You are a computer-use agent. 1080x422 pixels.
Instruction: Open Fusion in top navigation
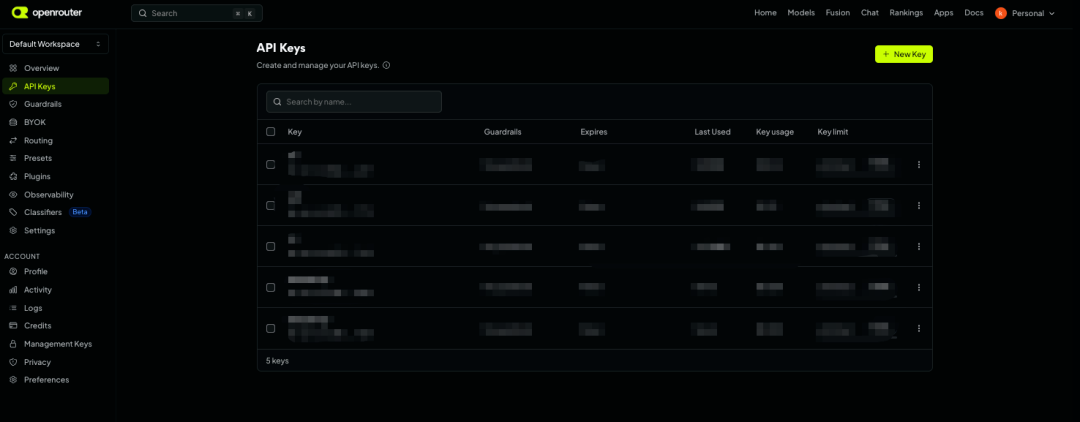click(x=838, y=13)
